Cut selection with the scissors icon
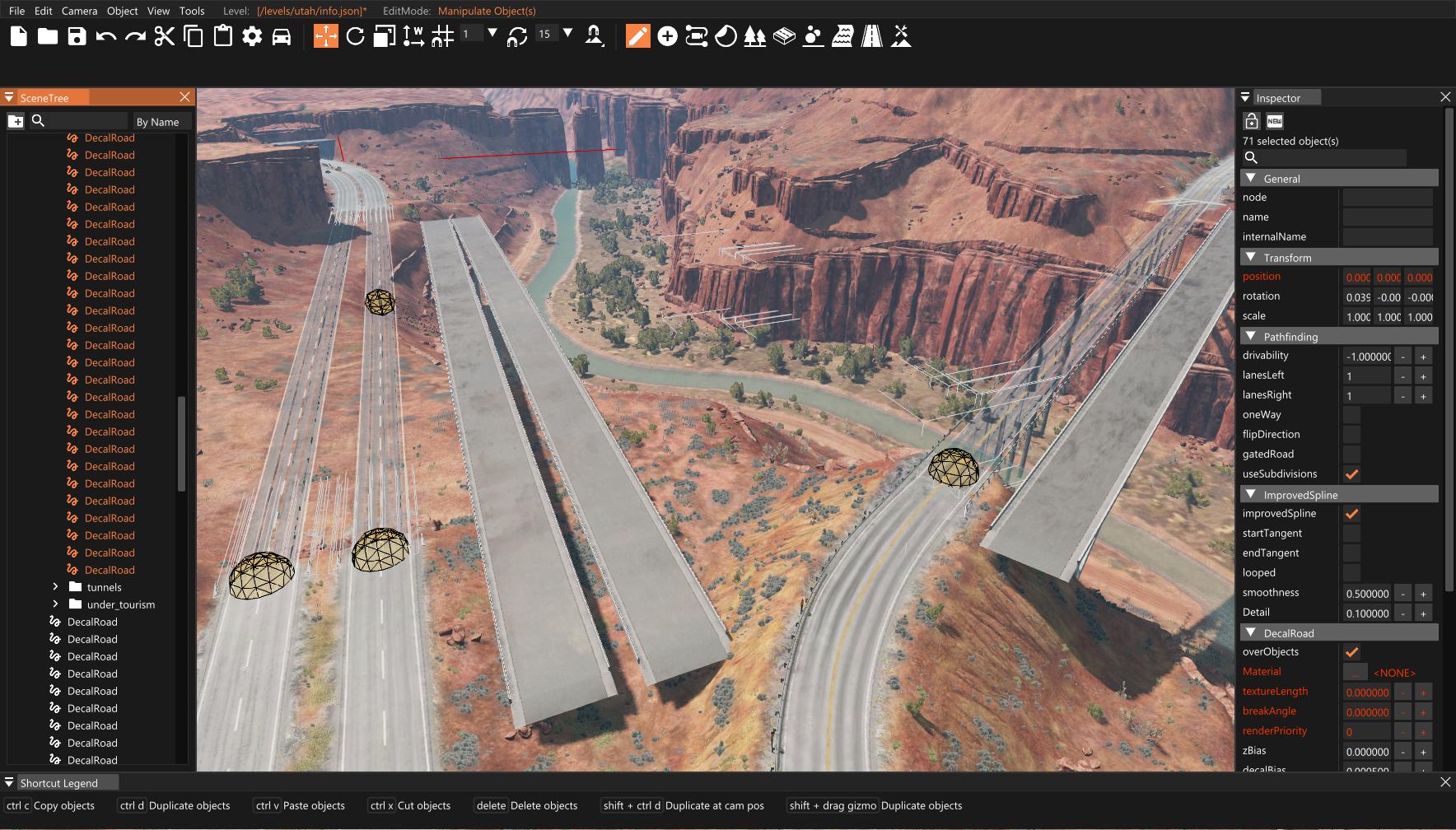 165,36
